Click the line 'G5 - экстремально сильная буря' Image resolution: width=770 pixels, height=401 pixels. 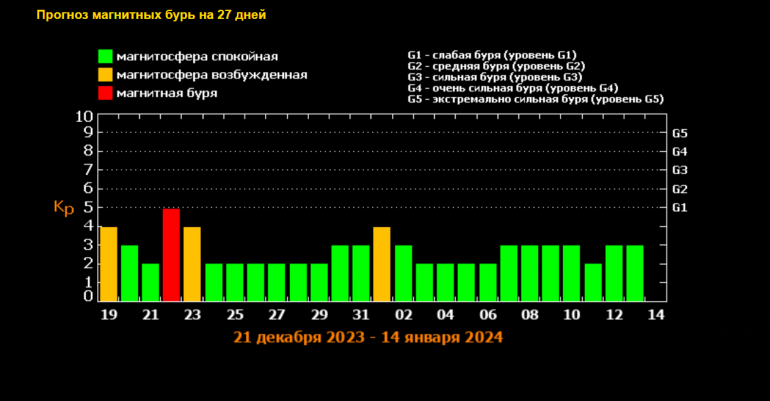tap(535, 99)
